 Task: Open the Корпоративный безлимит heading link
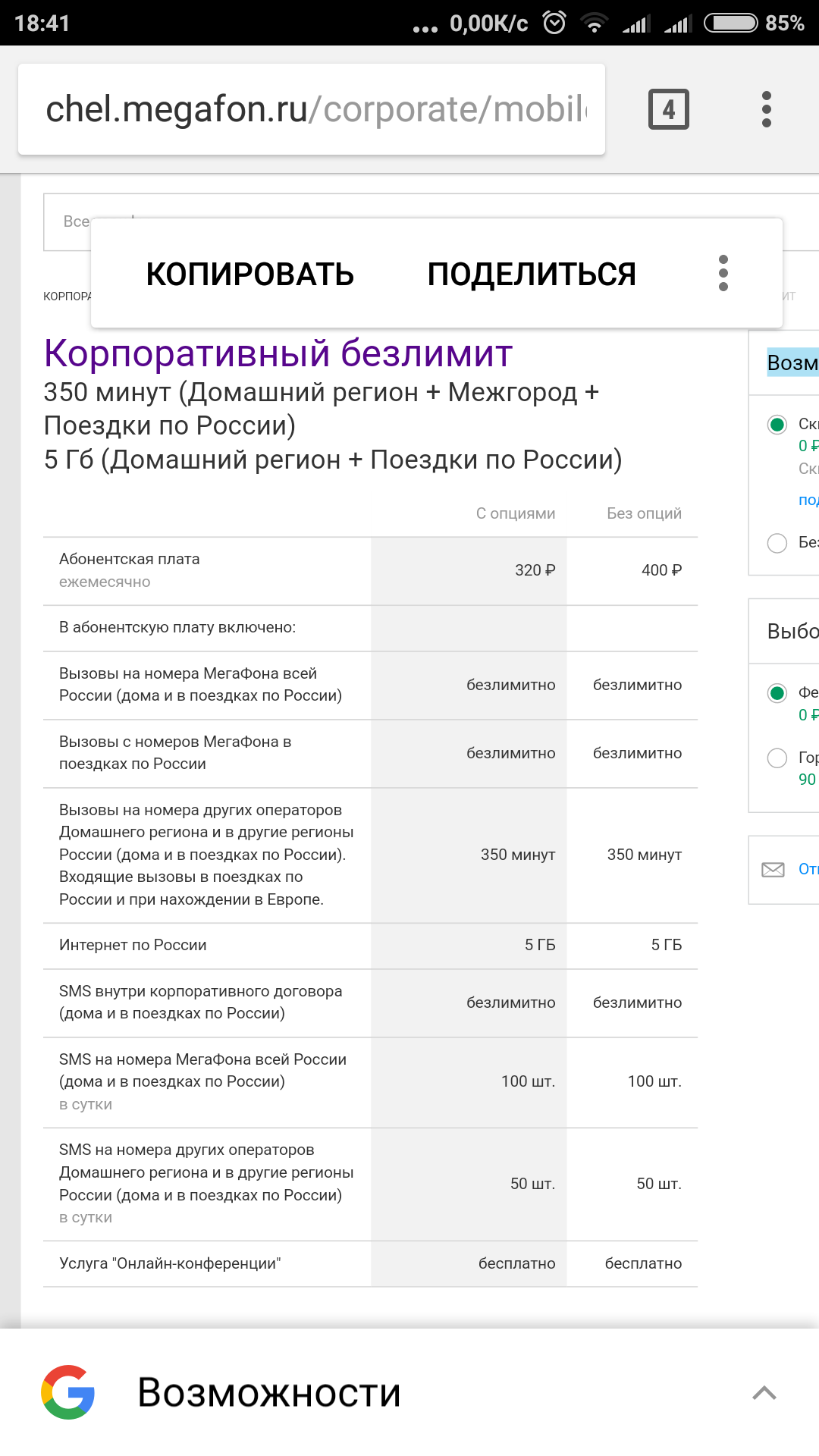[x=278, y=353]
